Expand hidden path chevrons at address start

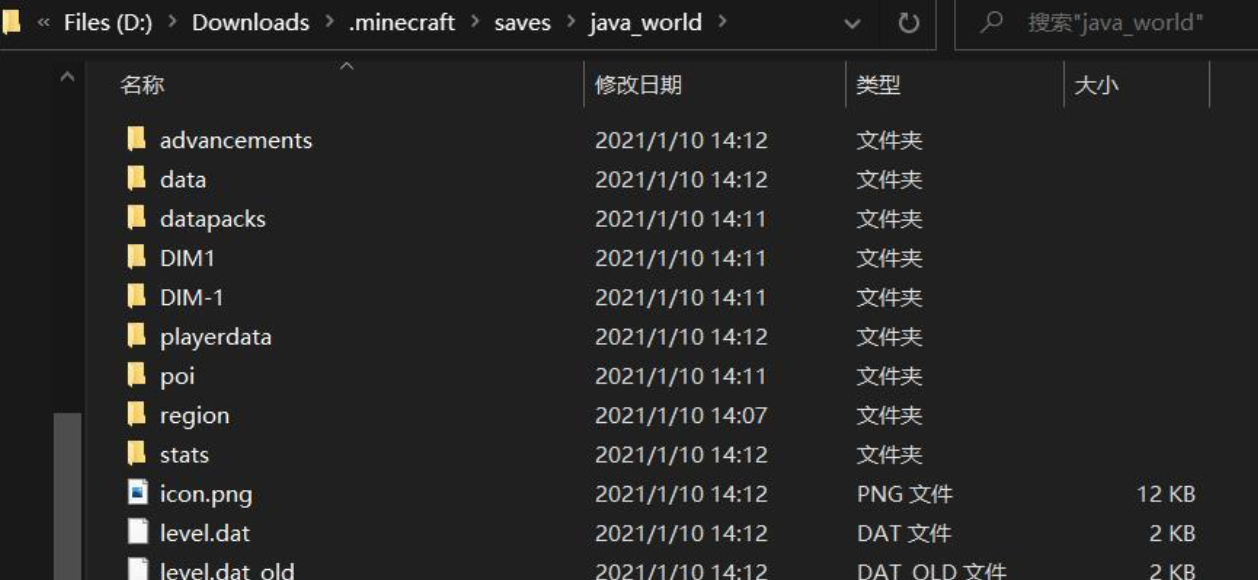[x=44, y=23]
